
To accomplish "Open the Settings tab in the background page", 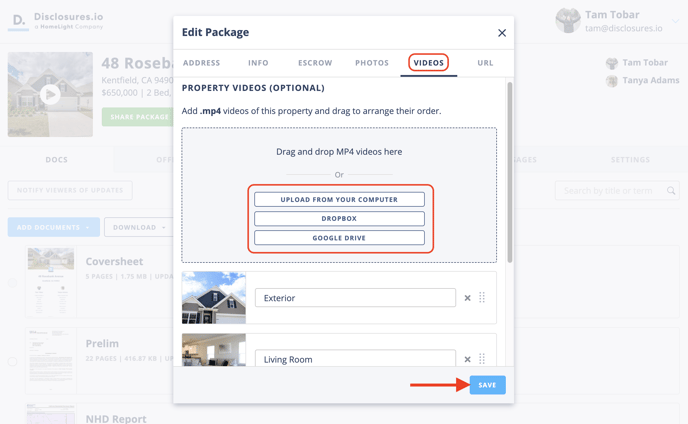I will [630, 160].
